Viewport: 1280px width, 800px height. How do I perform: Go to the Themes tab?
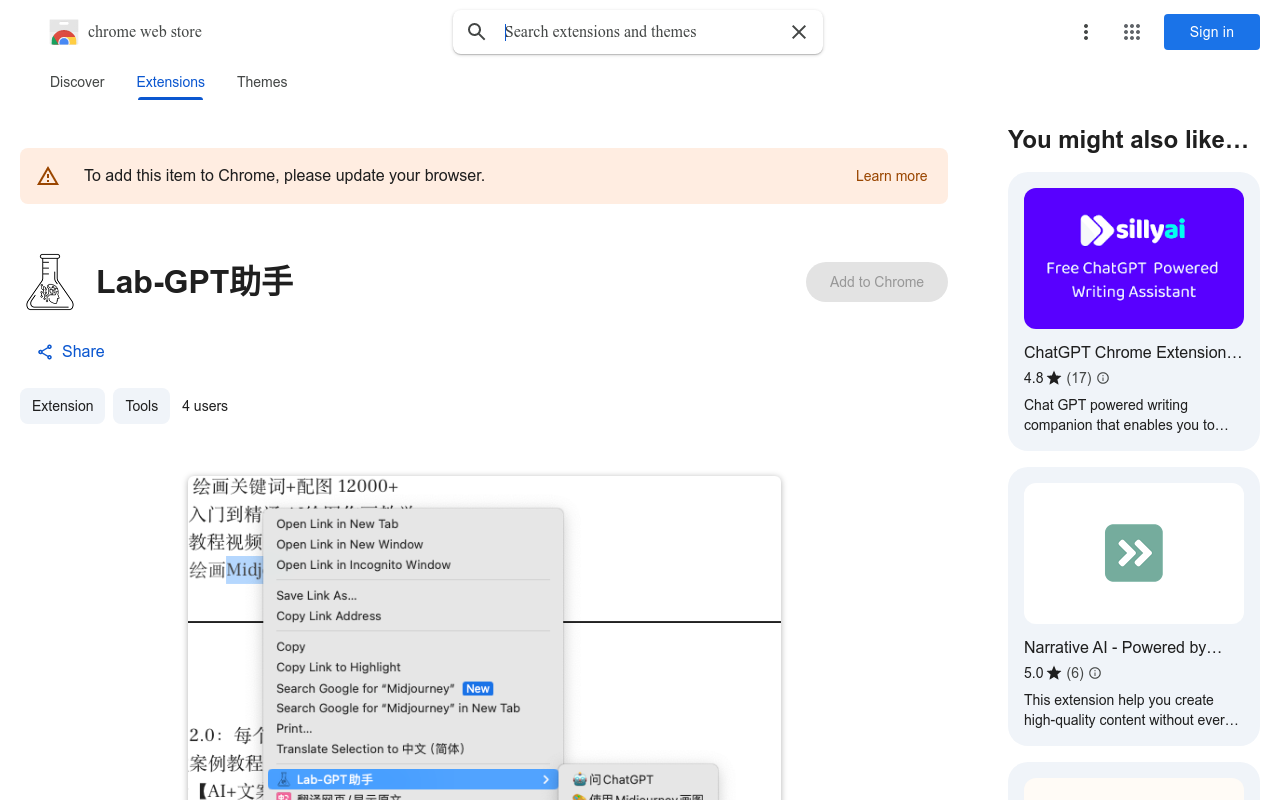pos(262,82)
